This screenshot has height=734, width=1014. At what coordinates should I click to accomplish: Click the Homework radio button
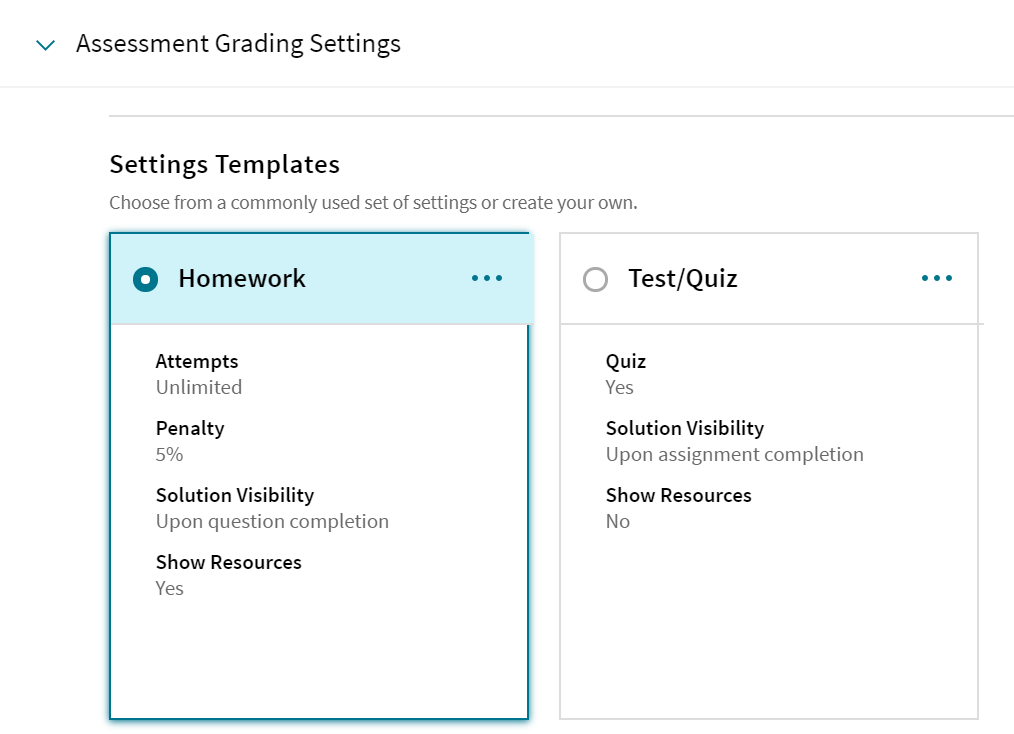tap(145, 279)
